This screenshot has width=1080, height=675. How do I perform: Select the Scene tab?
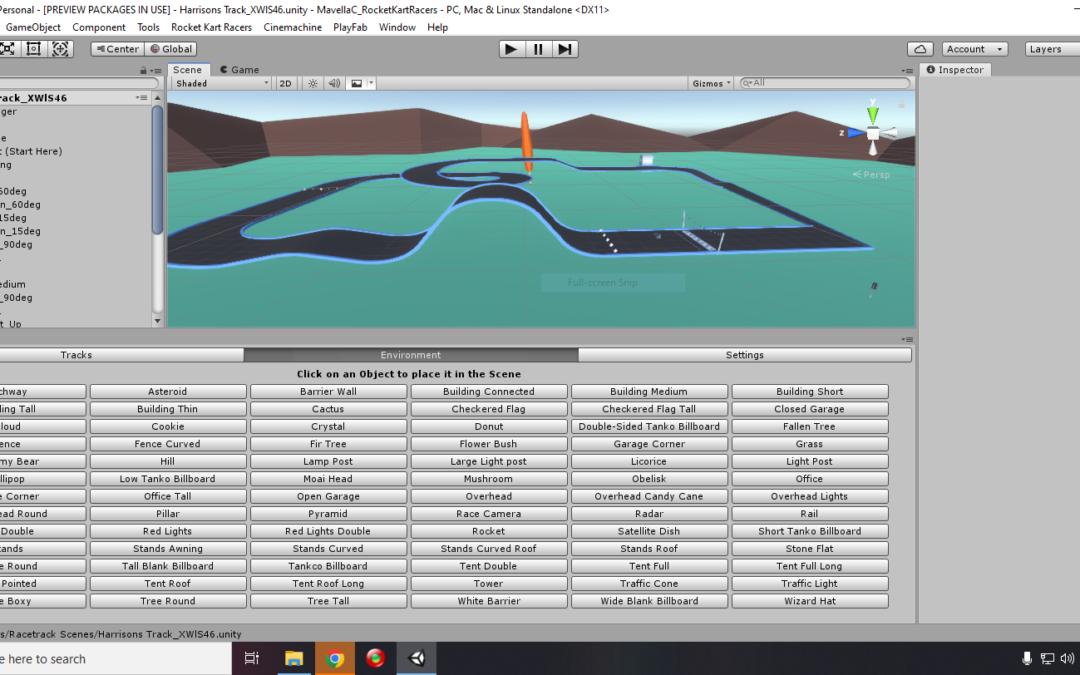tap(187, 70)
